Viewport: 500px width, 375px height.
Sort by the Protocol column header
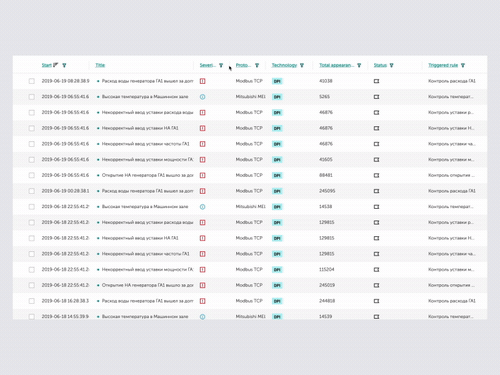click(x=243, y=65)
